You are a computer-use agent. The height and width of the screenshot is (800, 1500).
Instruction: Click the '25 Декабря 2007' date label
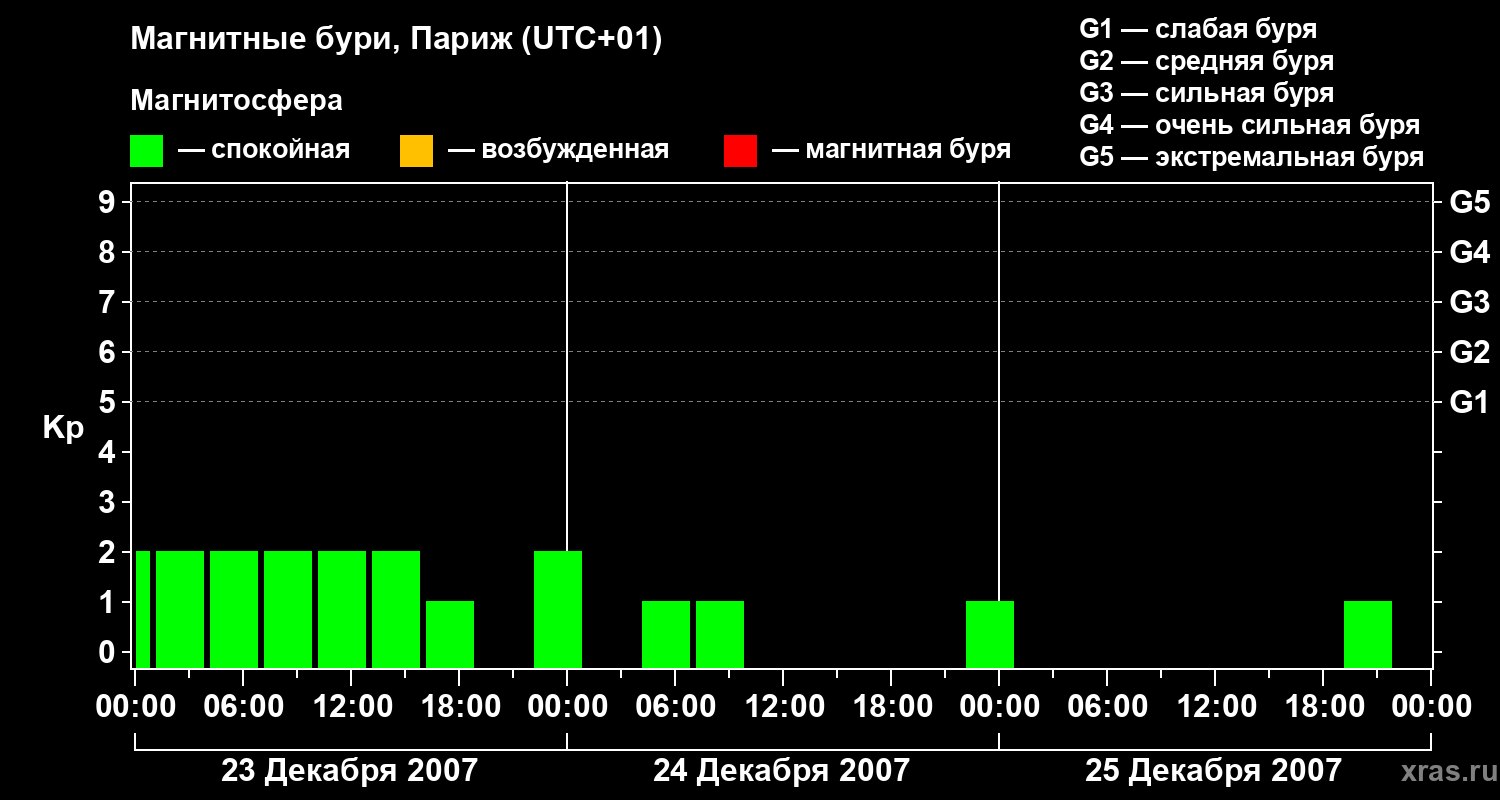(1213, 771)
